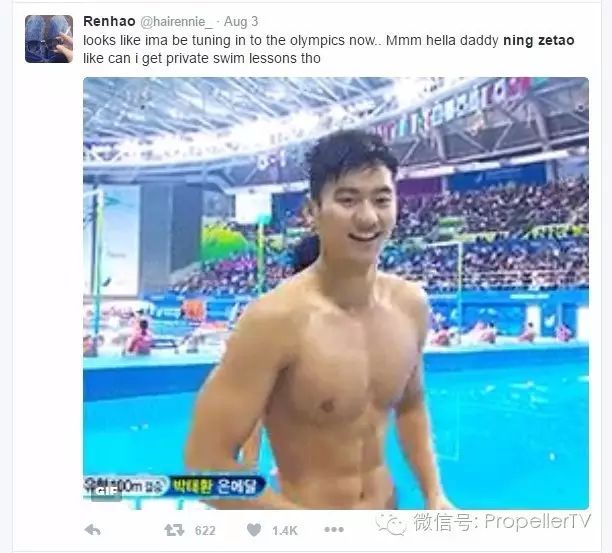Visit the @hairennie_ handle profile
This screenshot has height=553, width=612.
click(x=176, y=22)
